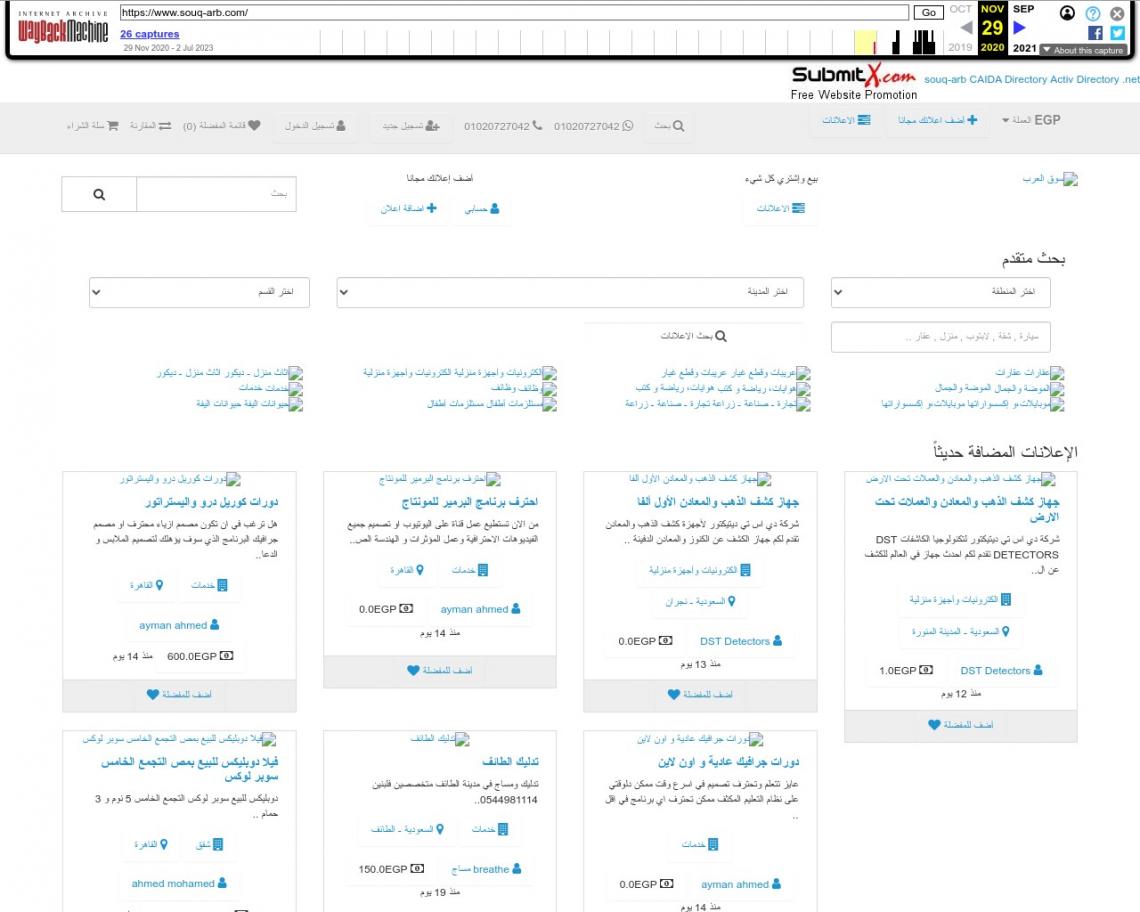Click the Go button in Wayback bar

coord(928,12)
